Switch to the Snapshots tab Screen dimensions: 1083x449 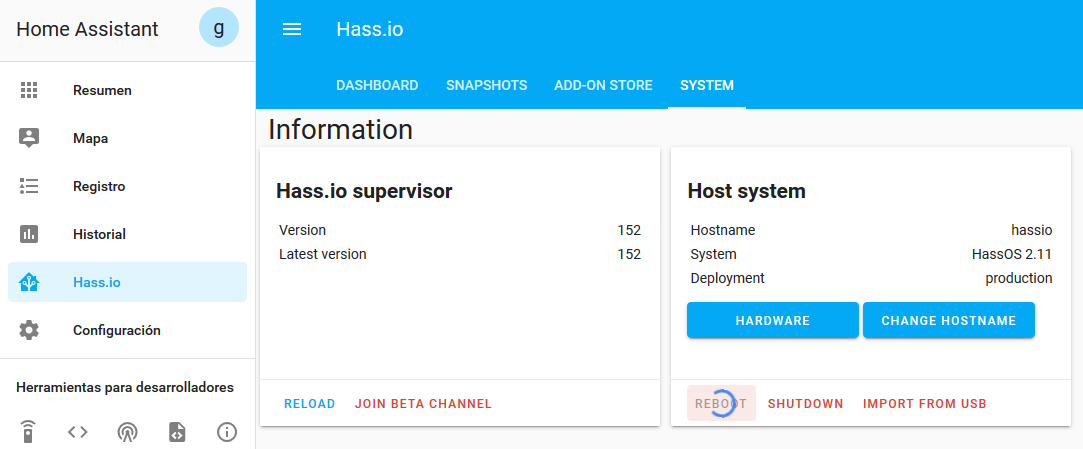click(486, 86)
